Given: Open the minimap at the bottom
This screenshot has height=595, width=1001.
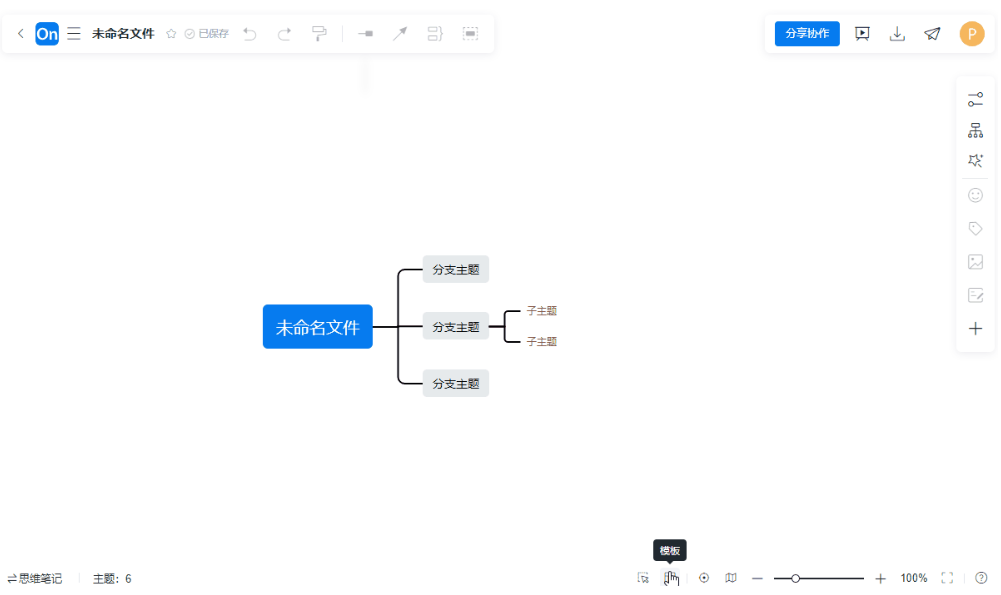Looking at the screenshot, I should point(731,578).
